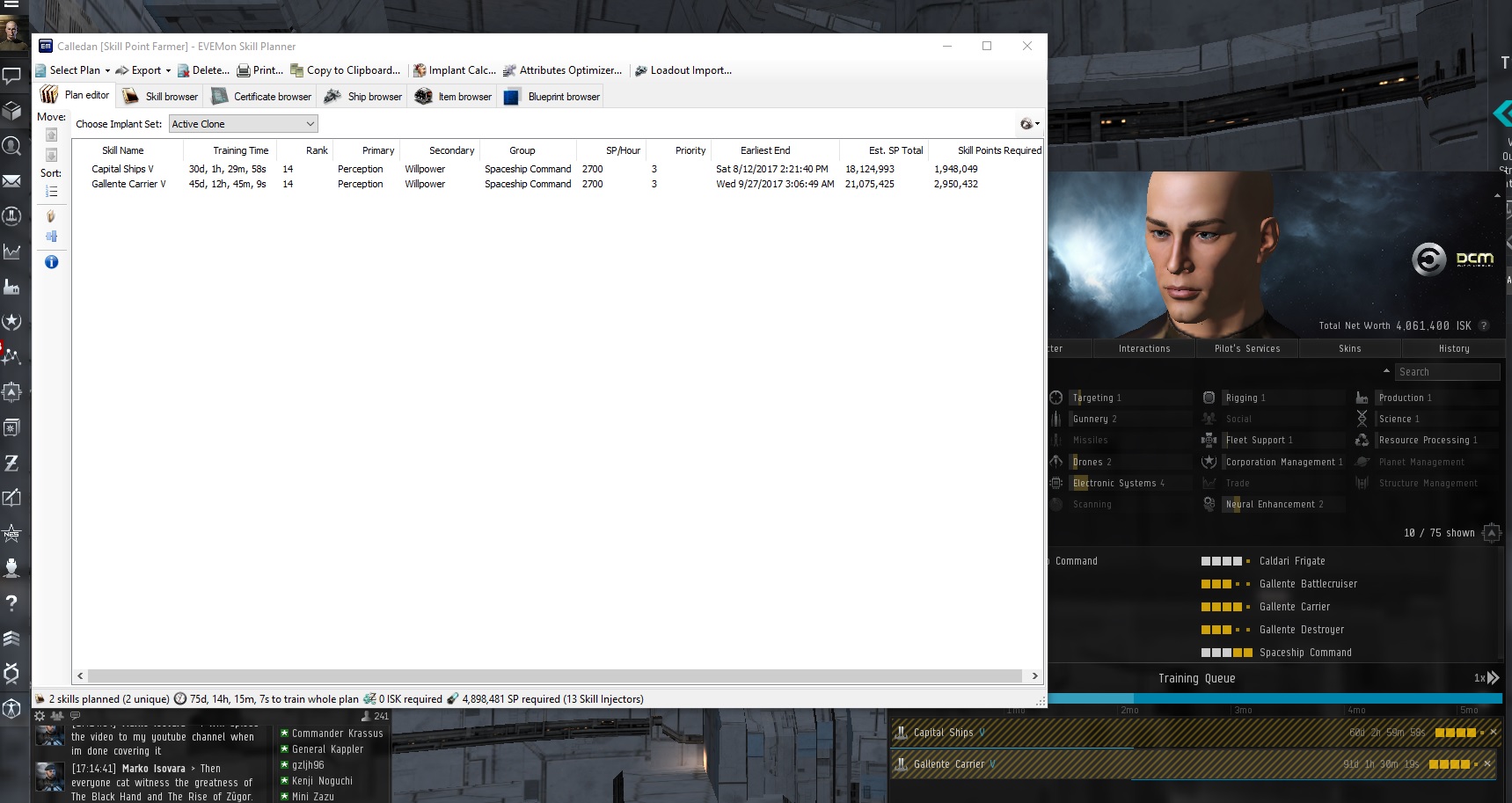This screenshot has width=1512, height=803.
Task: Click Loadout Import... in the toolbar
Action: click(x=683, y=70)
